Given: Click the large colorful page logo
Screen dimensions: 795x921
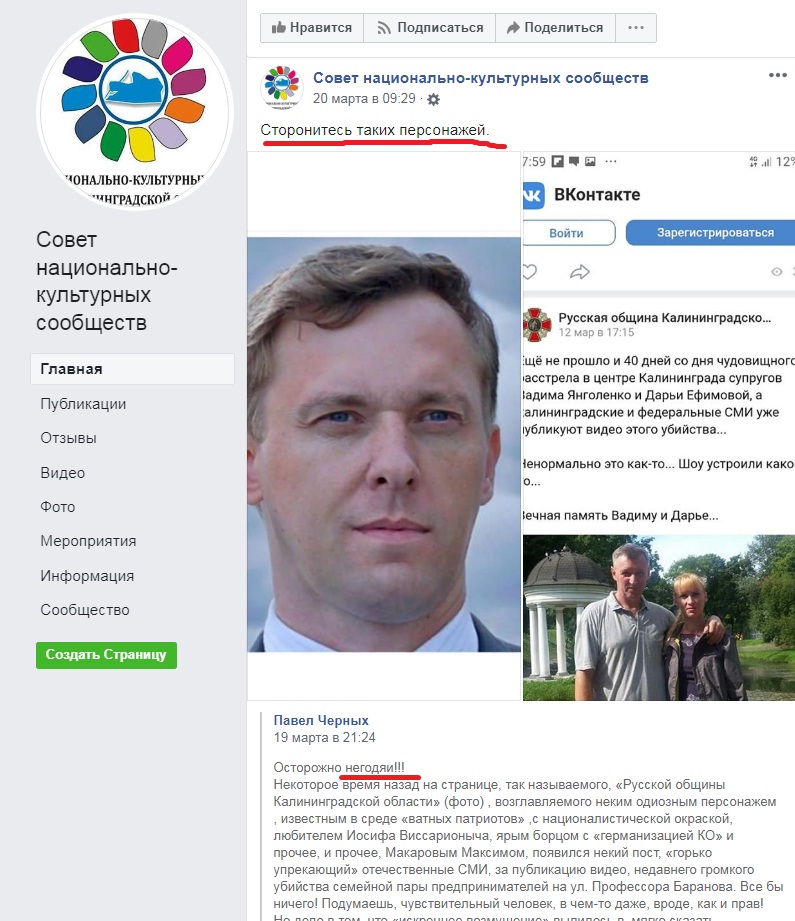Looking at the screenshot, I should [135, 112].
